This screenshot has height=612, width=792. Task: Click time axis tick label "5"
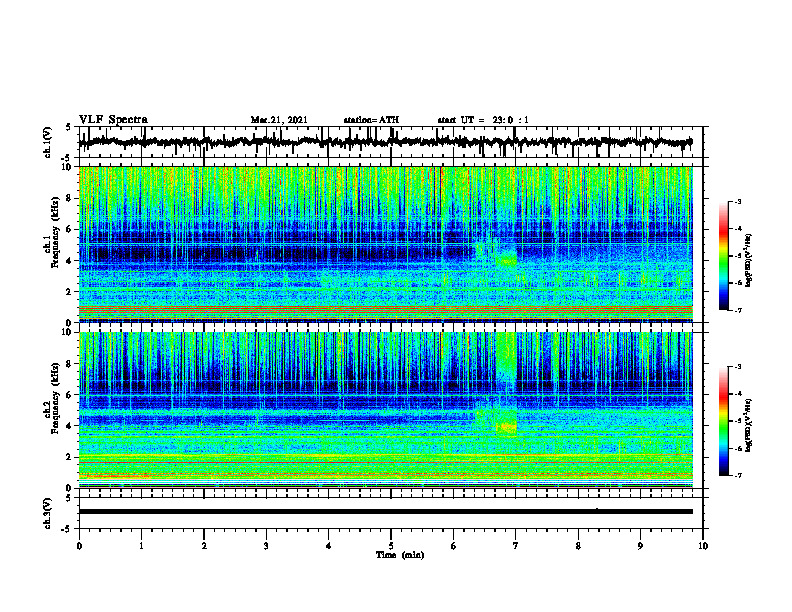point(391,546)
